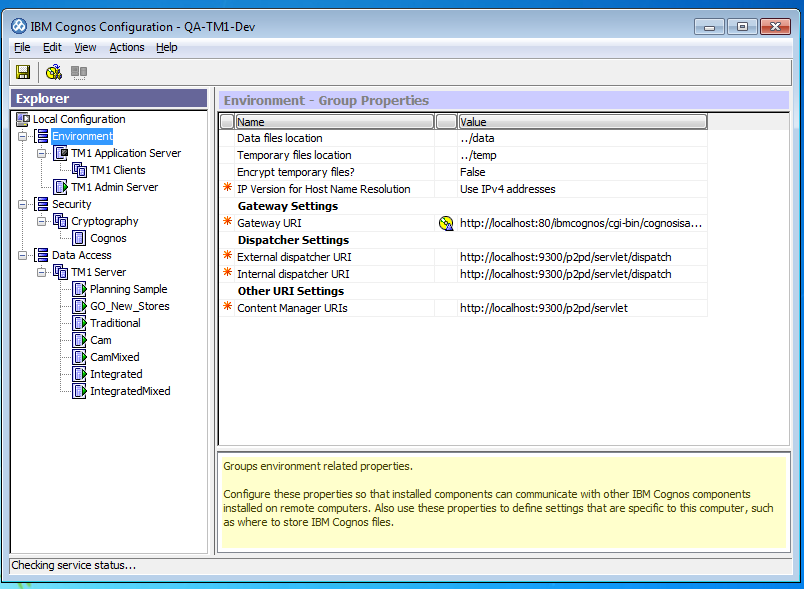The height and width of the screenshot is (589, 804).
Task: Click the Dispatcher Settings group heading
Action: [x=293, y=240]
